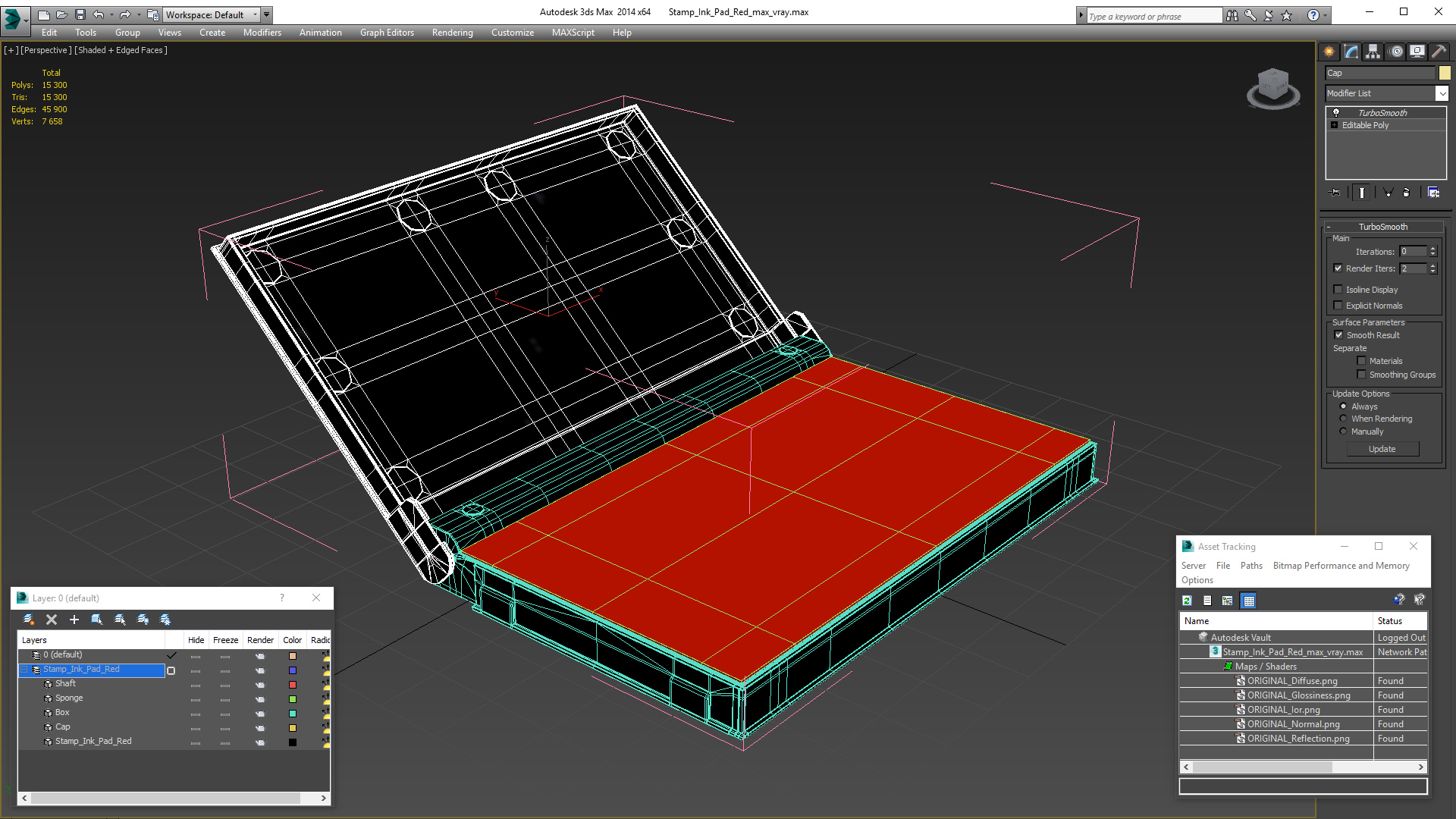Open the Motion command panel tab

click(1396, 52)
